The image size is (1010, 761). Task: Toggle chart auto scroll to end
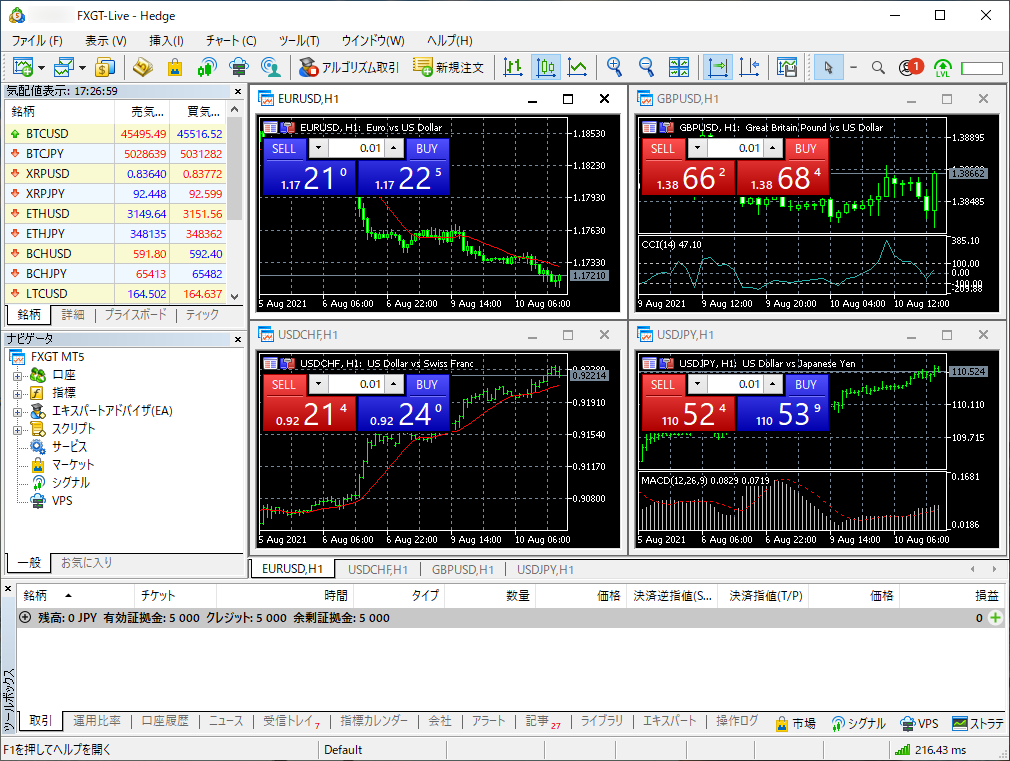point(718,67)
